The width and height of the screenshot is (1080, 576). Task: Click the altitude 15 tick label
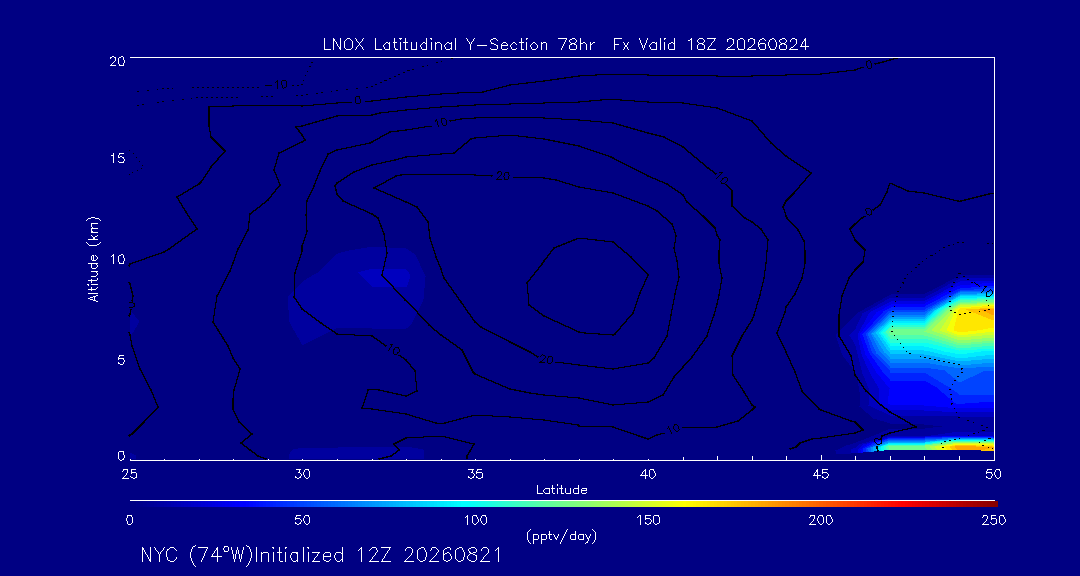[x=116, y=158]
